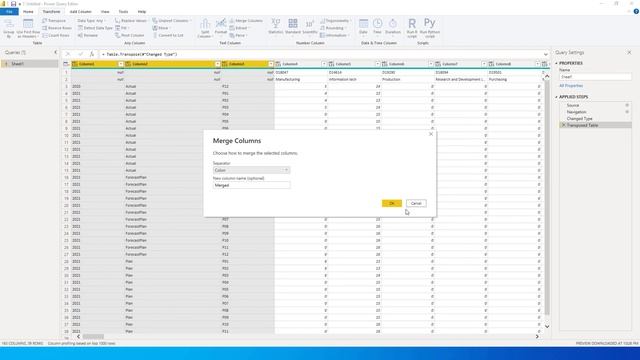Screen dimensions: 640x360
Task: Delete the Transposed Table step via X
Action: 564,125
